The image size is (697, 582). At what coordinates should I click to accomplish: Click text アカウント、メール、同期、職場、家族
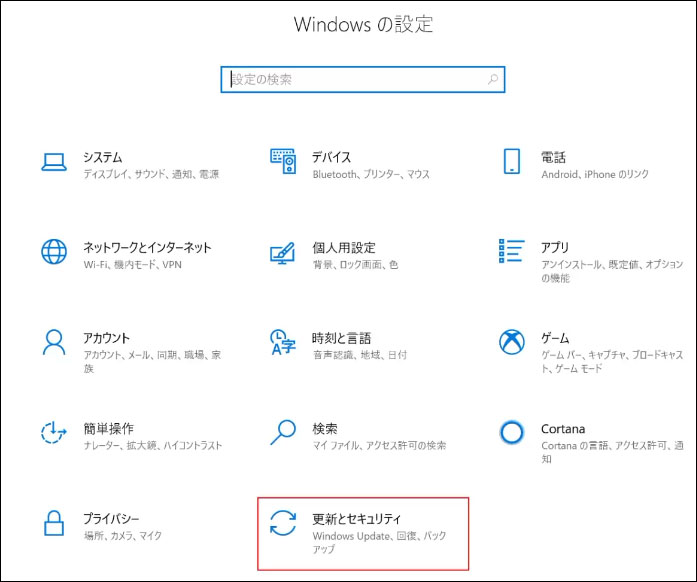click(152, 361)
